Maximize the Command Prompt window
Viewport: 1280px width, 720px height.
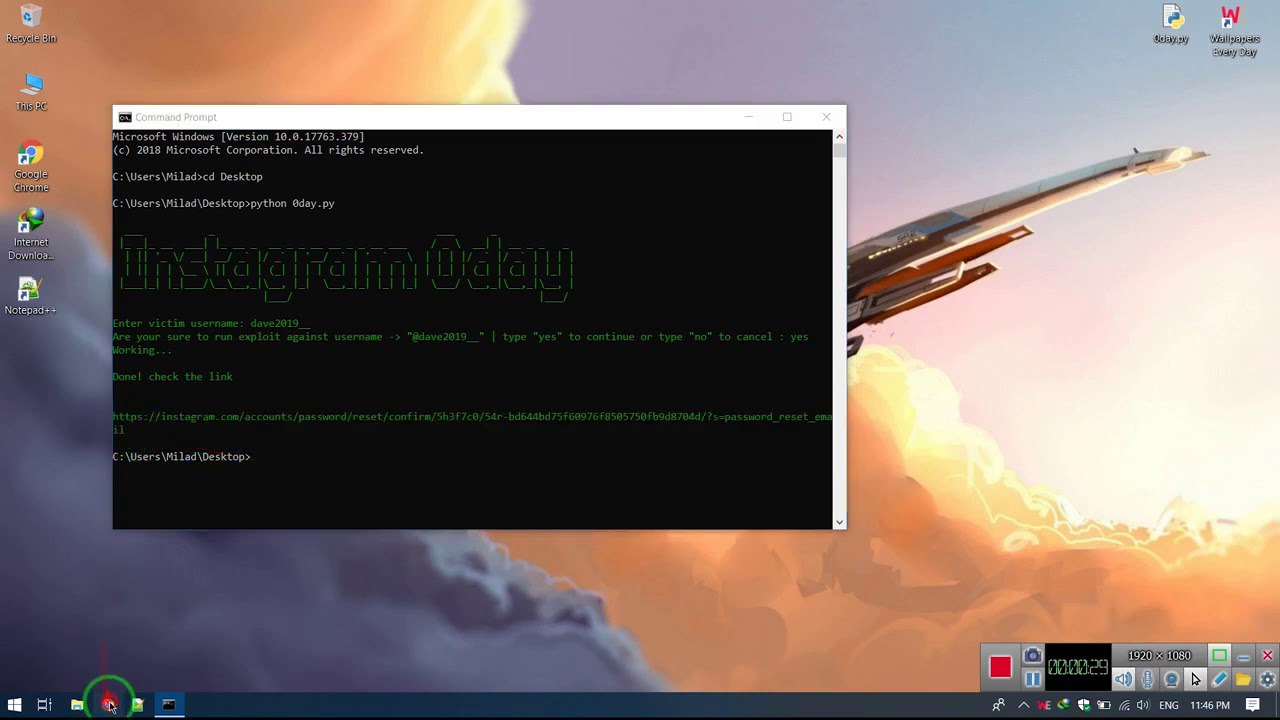(787, 117)
